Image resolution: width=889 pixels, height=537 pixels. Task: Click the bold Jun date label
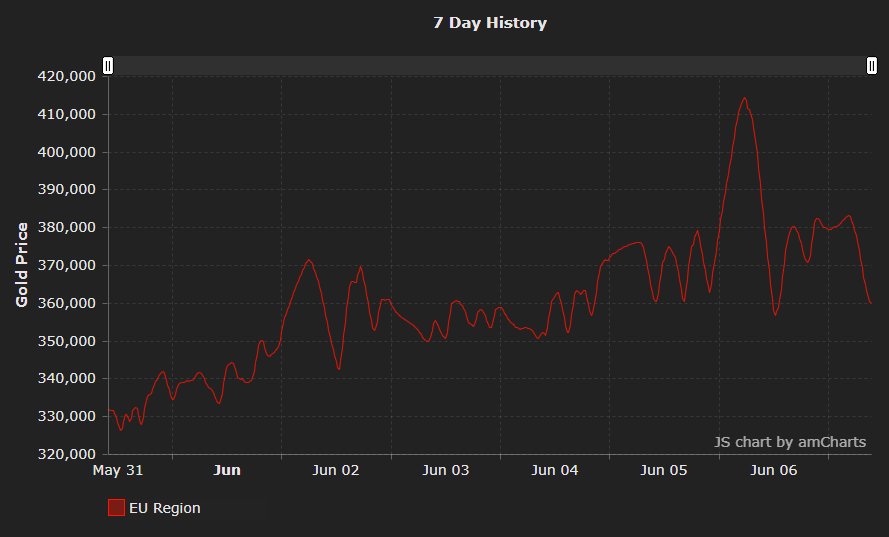pyautogui.click(x=227, y=470)
